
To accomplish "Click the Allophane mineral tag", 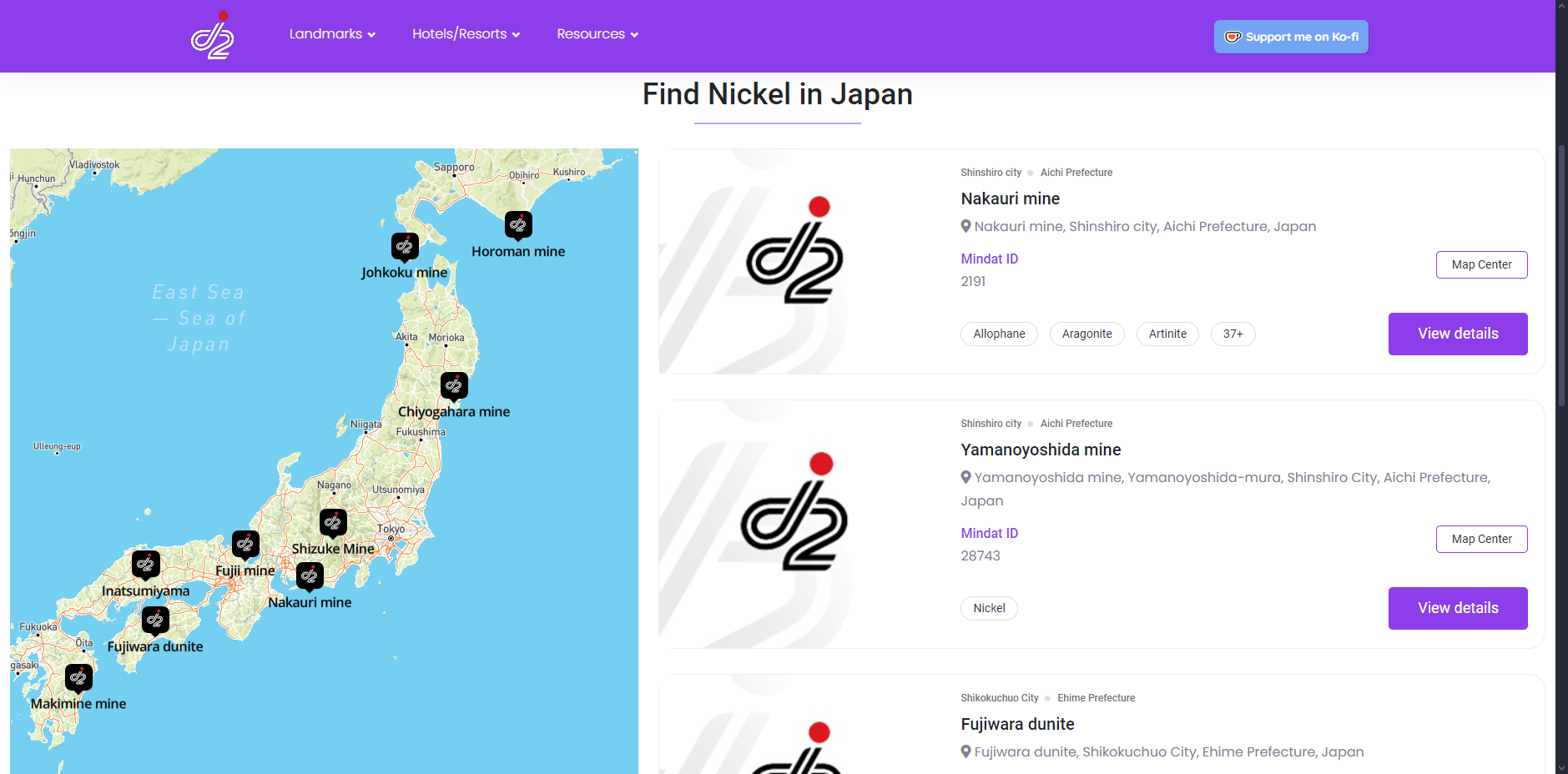I will pos(999,334).
